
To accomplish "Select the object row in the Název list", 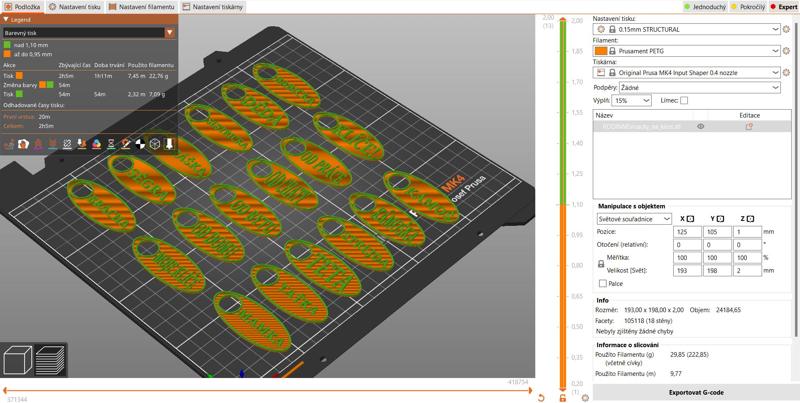I will pos(692,127).
